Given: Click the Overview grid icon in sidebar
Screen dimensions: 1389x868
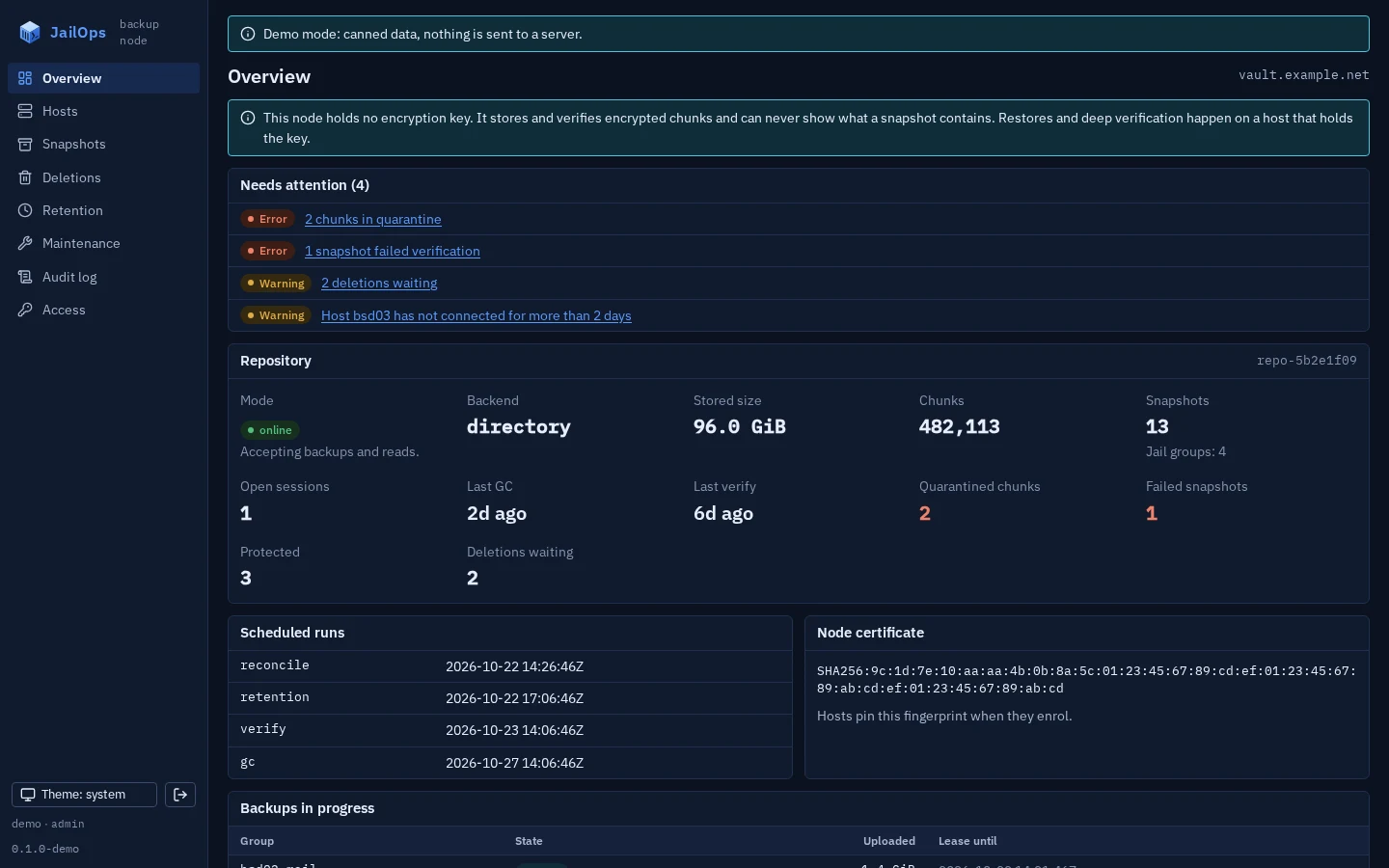Looking at the screenshot, I should 25,78.
